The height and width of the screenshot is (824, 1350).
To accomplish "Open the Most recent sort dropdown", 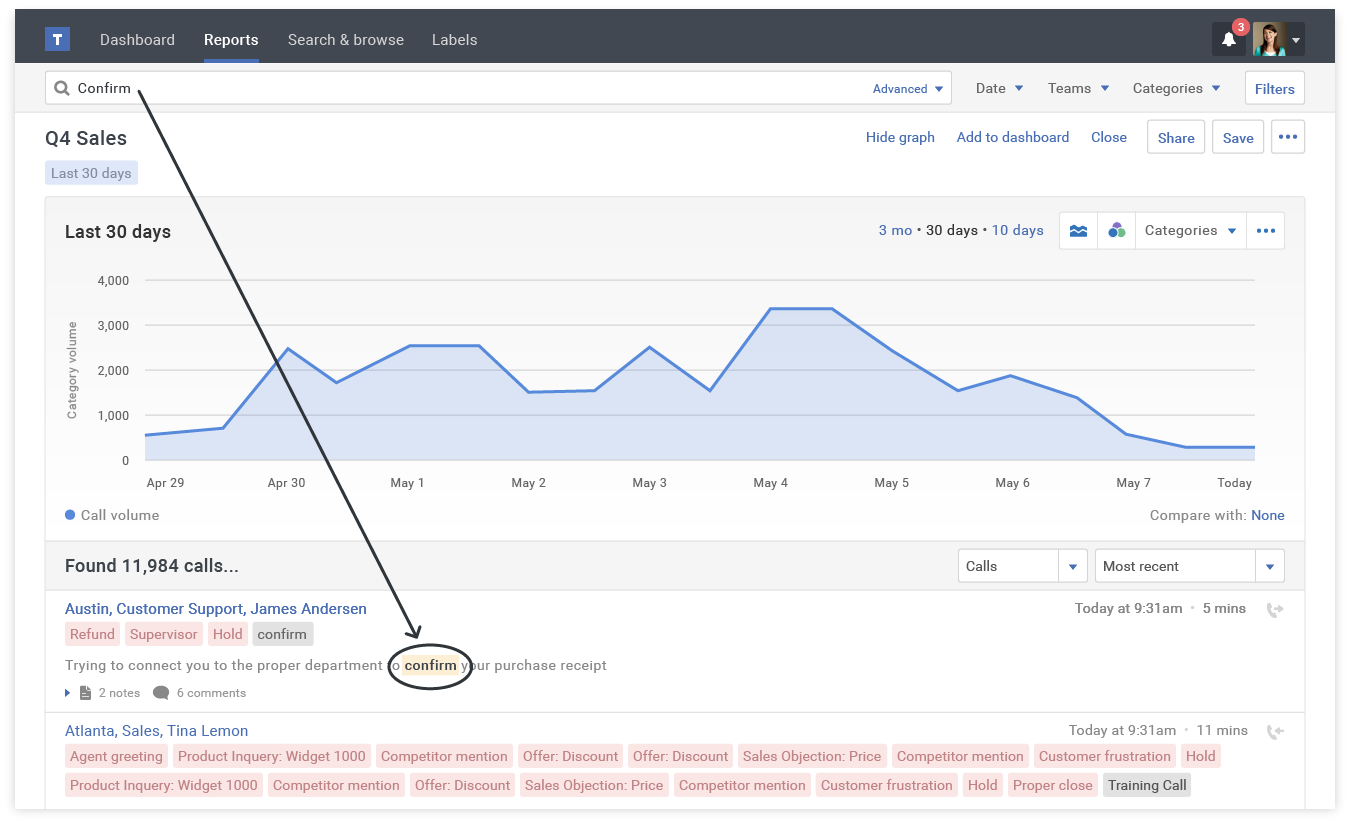I will pyautogui.click(x=1189, y=566).
